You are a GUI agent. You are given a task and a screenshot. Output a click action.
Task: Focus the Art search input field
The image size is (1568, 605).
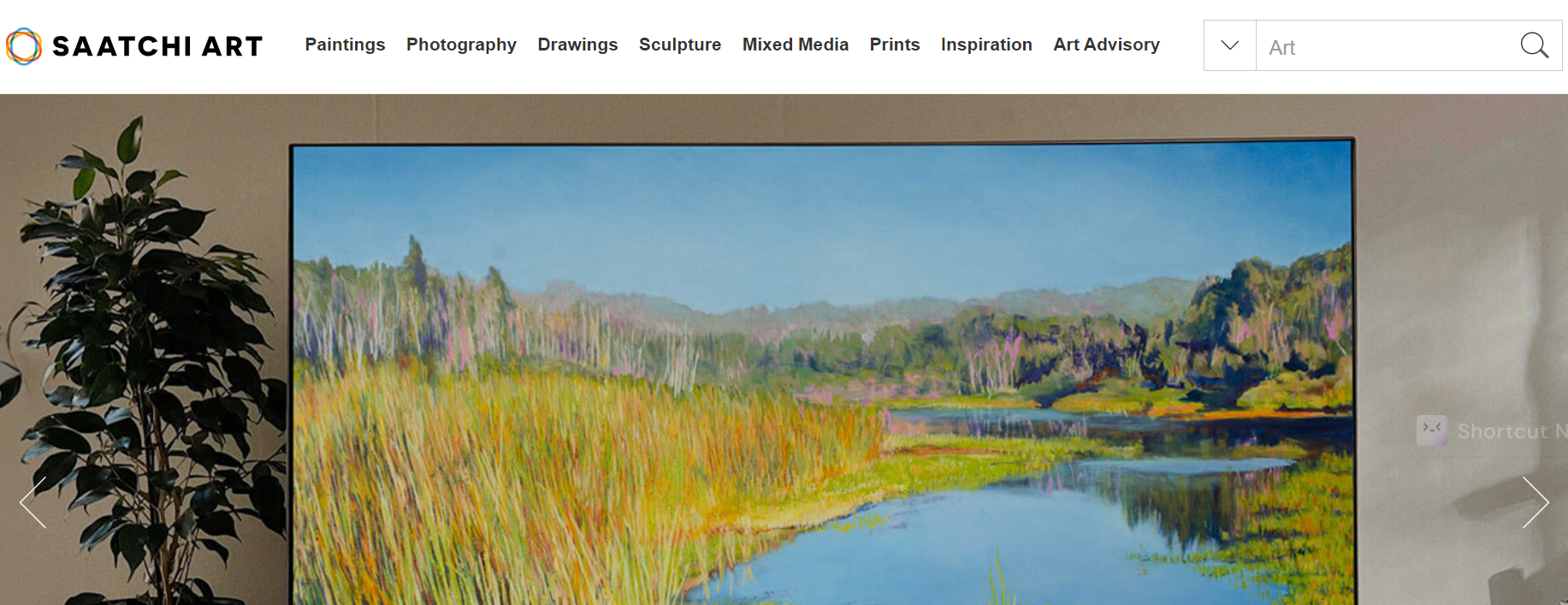pyautogui.click(x=1386, y=46)
